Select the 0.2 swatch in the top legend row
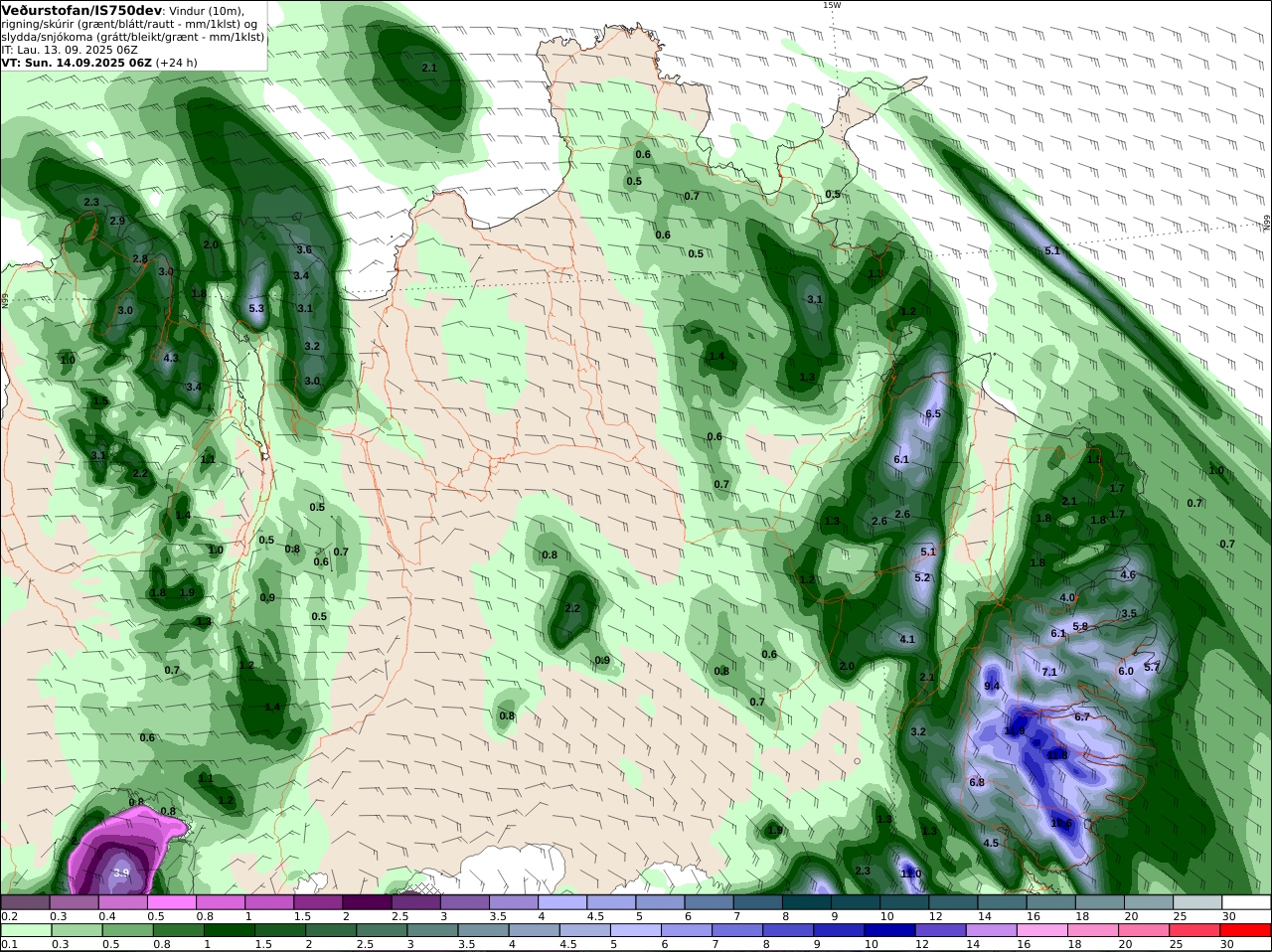Image resolution: width=1272 pixels, height=952 pixels. point(25,902)
